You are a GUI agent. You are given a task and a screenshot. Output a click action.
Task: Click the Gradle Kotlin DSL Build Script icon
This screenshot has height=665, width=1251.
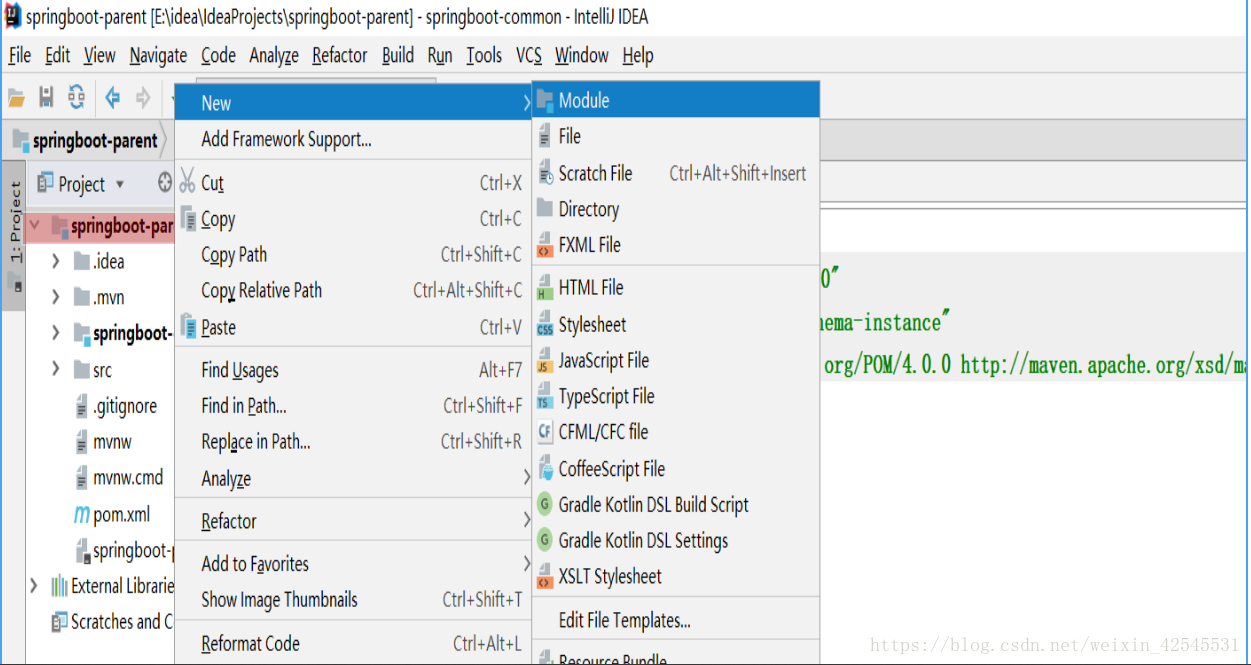545,504
